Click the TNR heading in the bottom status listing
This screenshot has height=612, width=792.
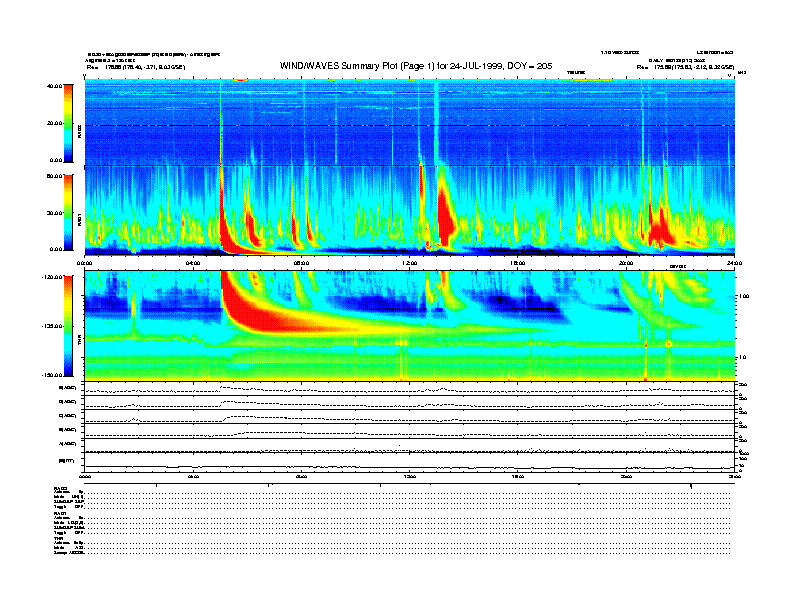[x=58, y=539]
